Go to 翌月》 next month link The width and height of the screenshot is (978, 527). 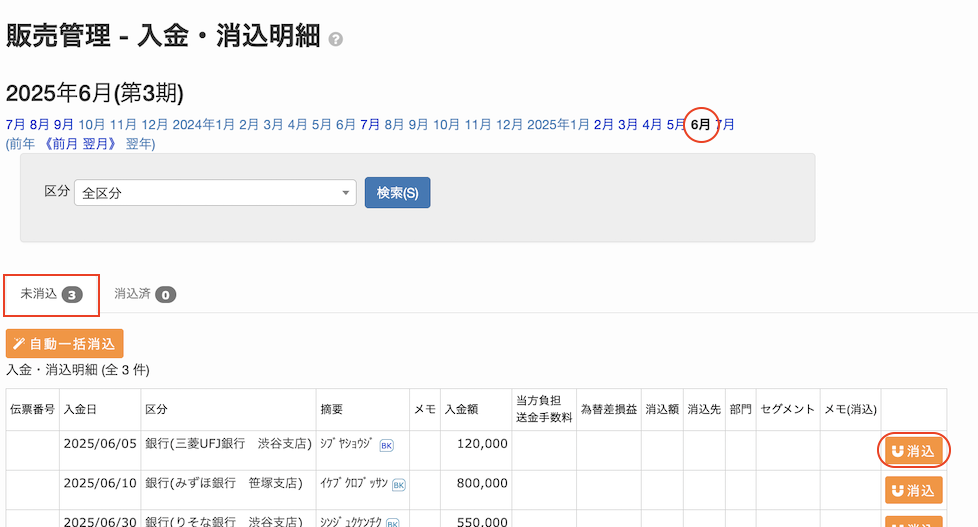click(x=100, y=144)
